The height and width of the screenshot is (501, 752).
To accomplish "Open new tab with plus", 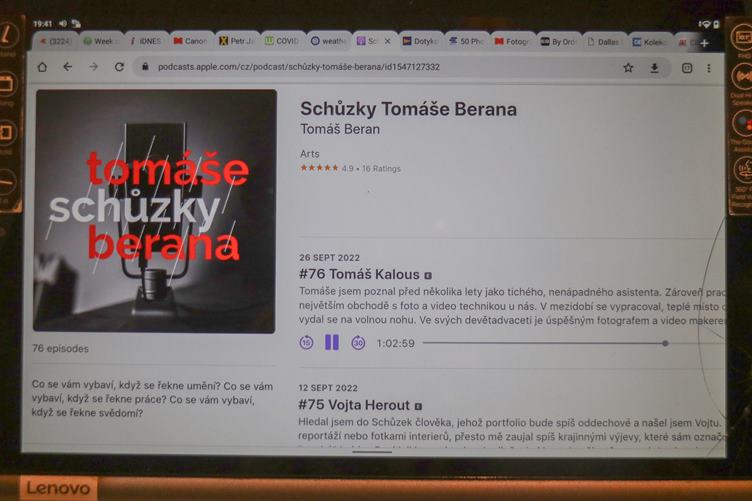I will click(704, 43).
